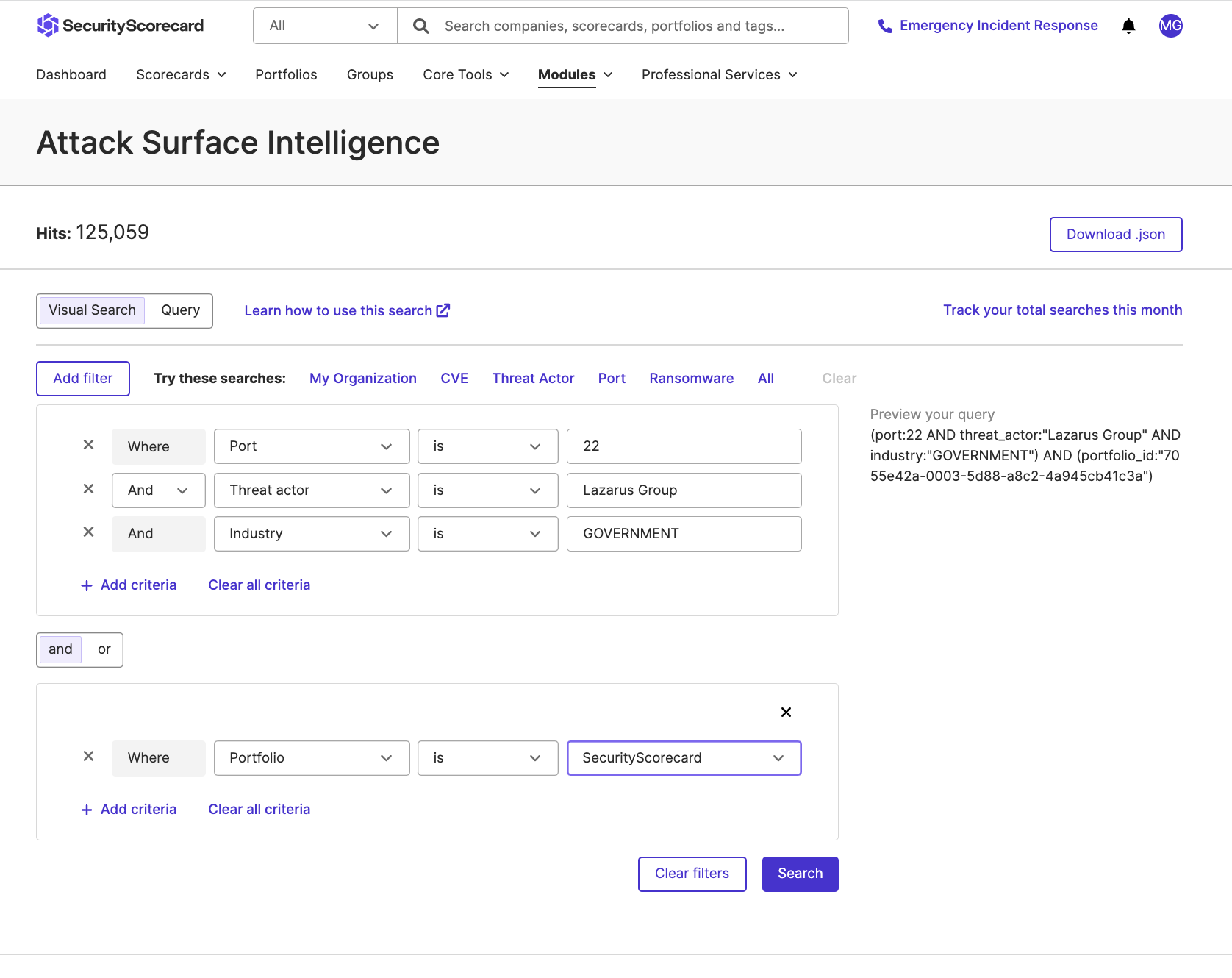The height and width of the screenshot is (978, 1232).
Task: Click Download .json button
Action: 1116,235
